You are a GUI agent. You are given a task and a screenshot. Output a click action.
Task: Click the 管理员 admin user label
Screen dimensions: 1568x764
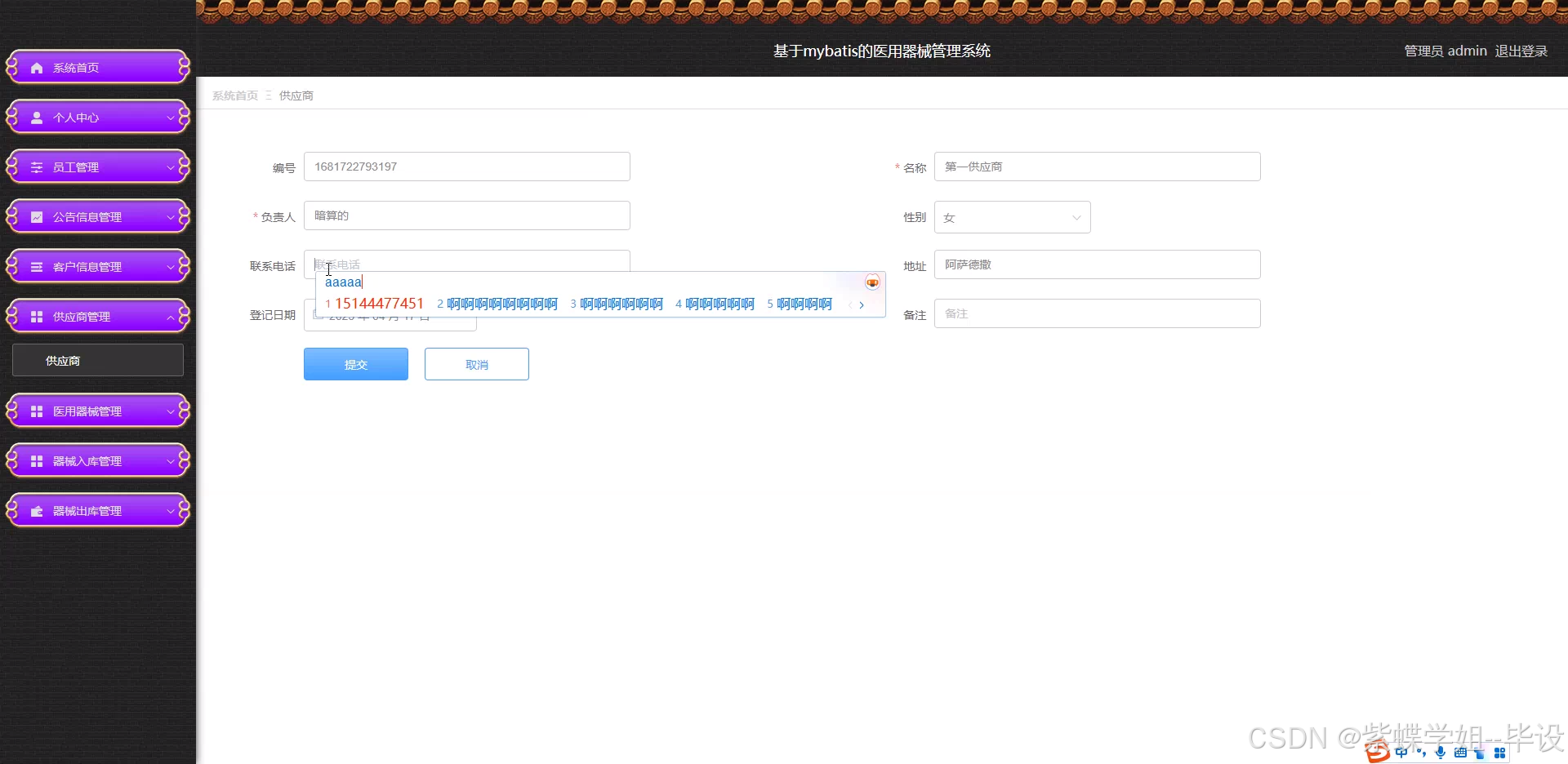[1445, 51]
